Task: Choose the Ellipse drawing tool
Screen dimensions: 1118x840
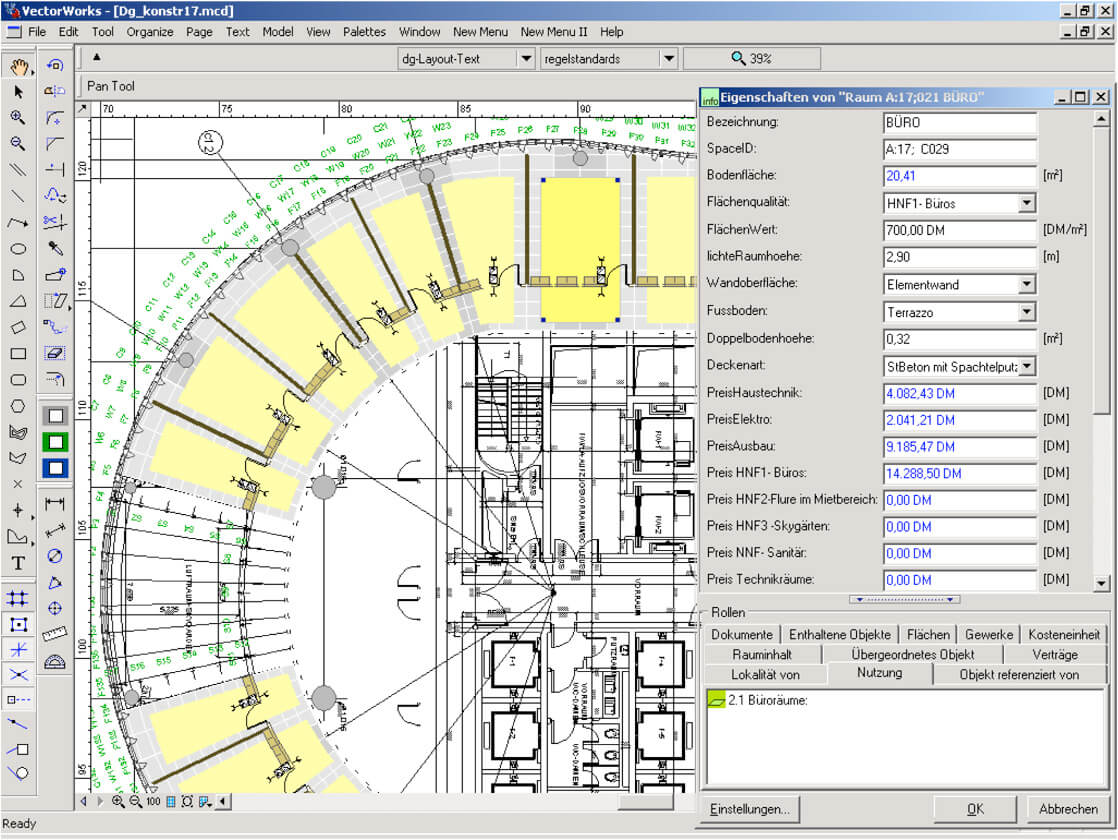Action: 18,249
